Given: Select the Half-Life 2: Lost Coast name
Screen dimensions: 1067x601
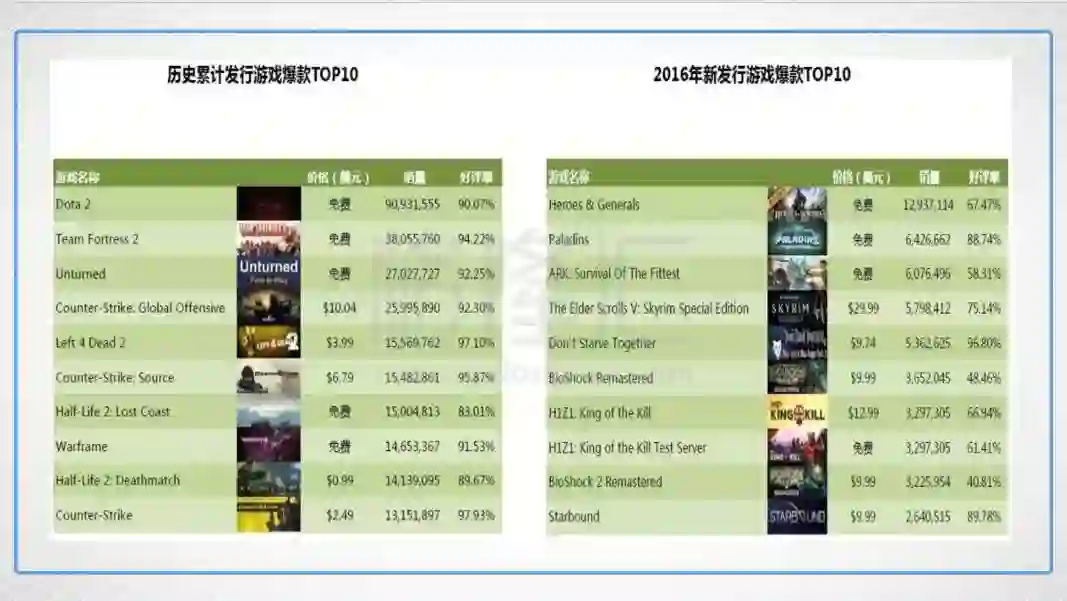Looking at the screenshot, I should click(112, 411).
